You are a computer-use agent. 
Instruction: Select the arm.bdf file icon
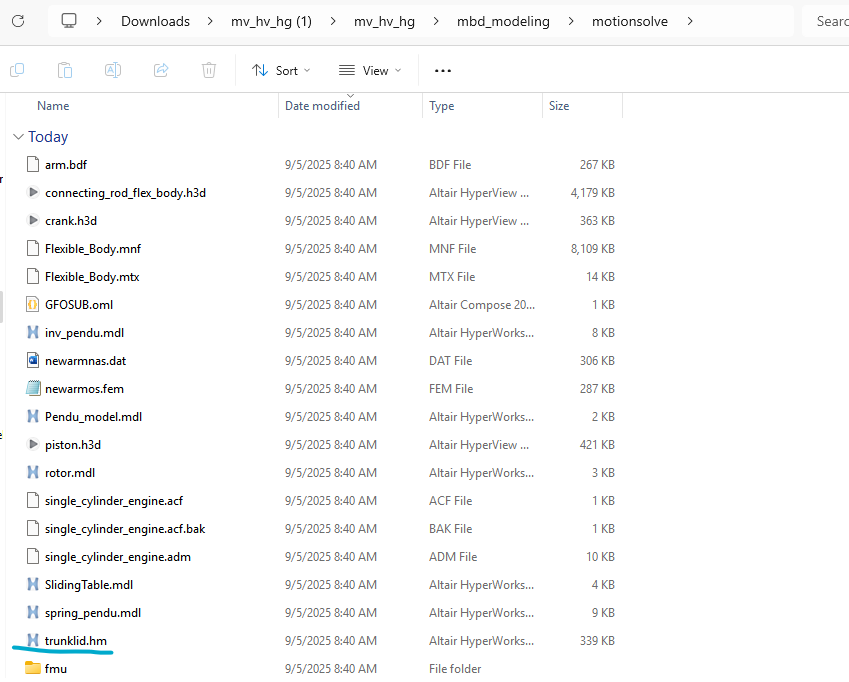pyautogui.click(x=33, y=165)
